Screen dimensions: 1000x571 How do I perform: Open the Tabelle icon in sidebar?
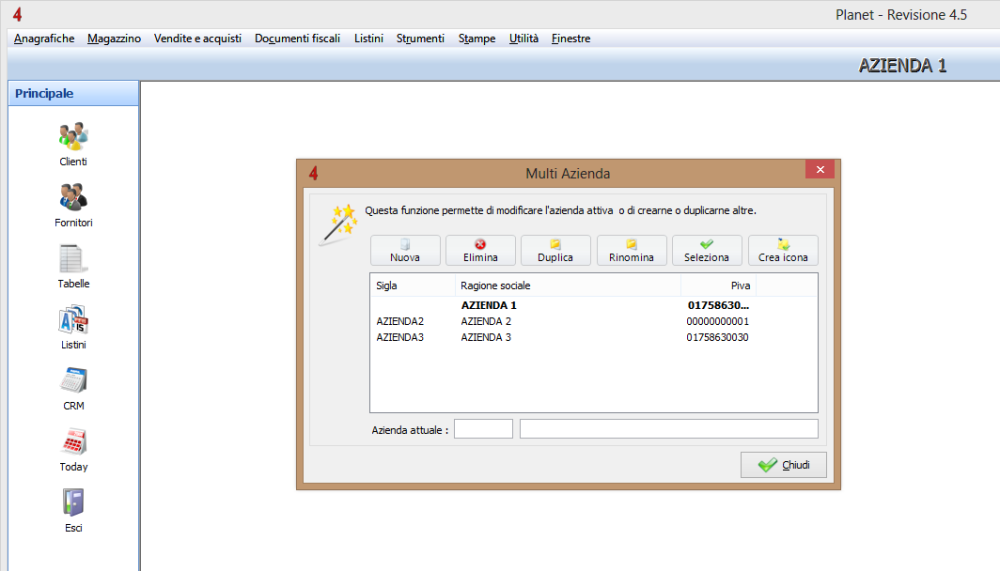tap(73, 266)
